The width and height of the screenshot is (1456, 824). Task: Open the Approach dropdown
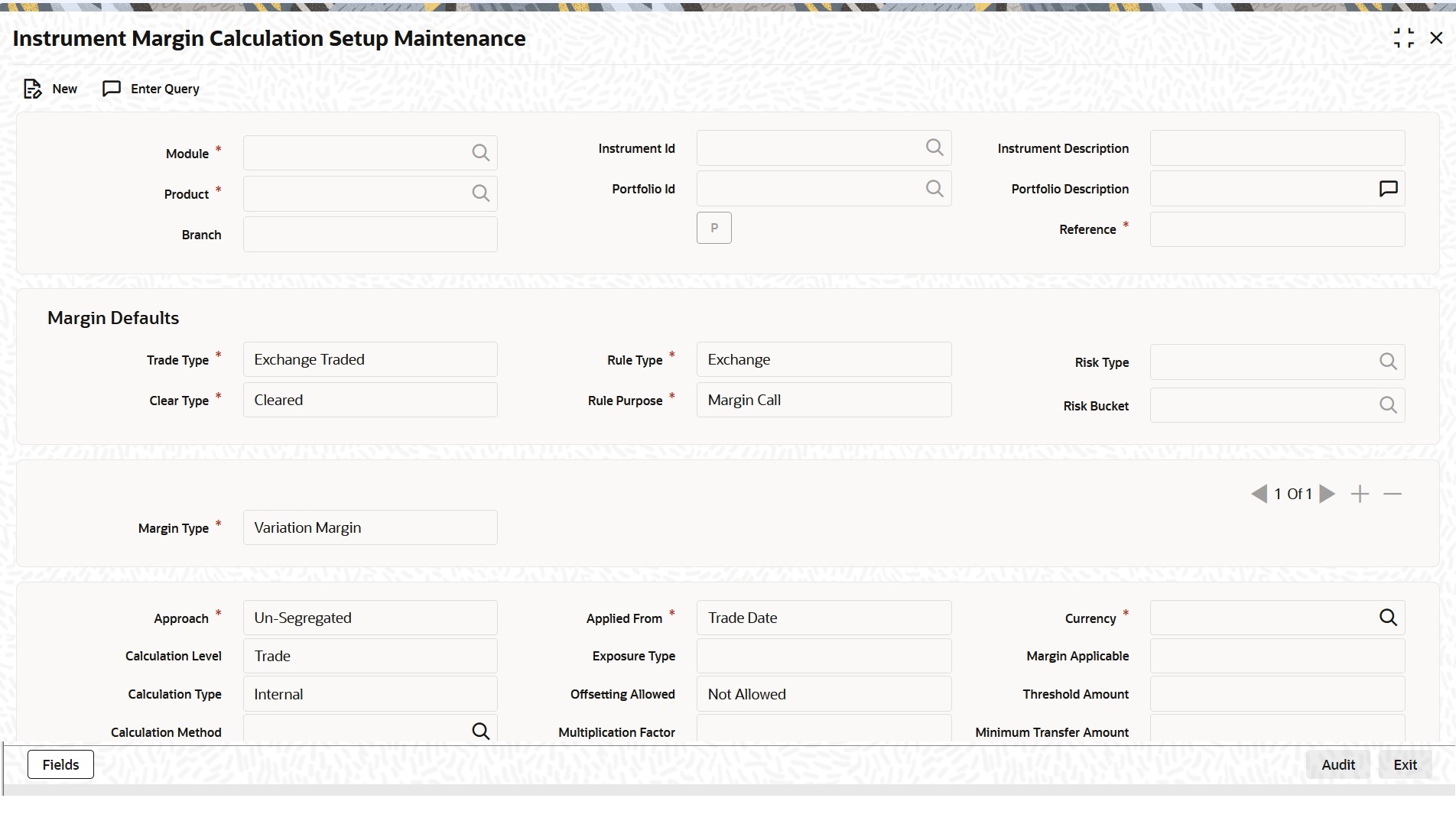point(370,618)
